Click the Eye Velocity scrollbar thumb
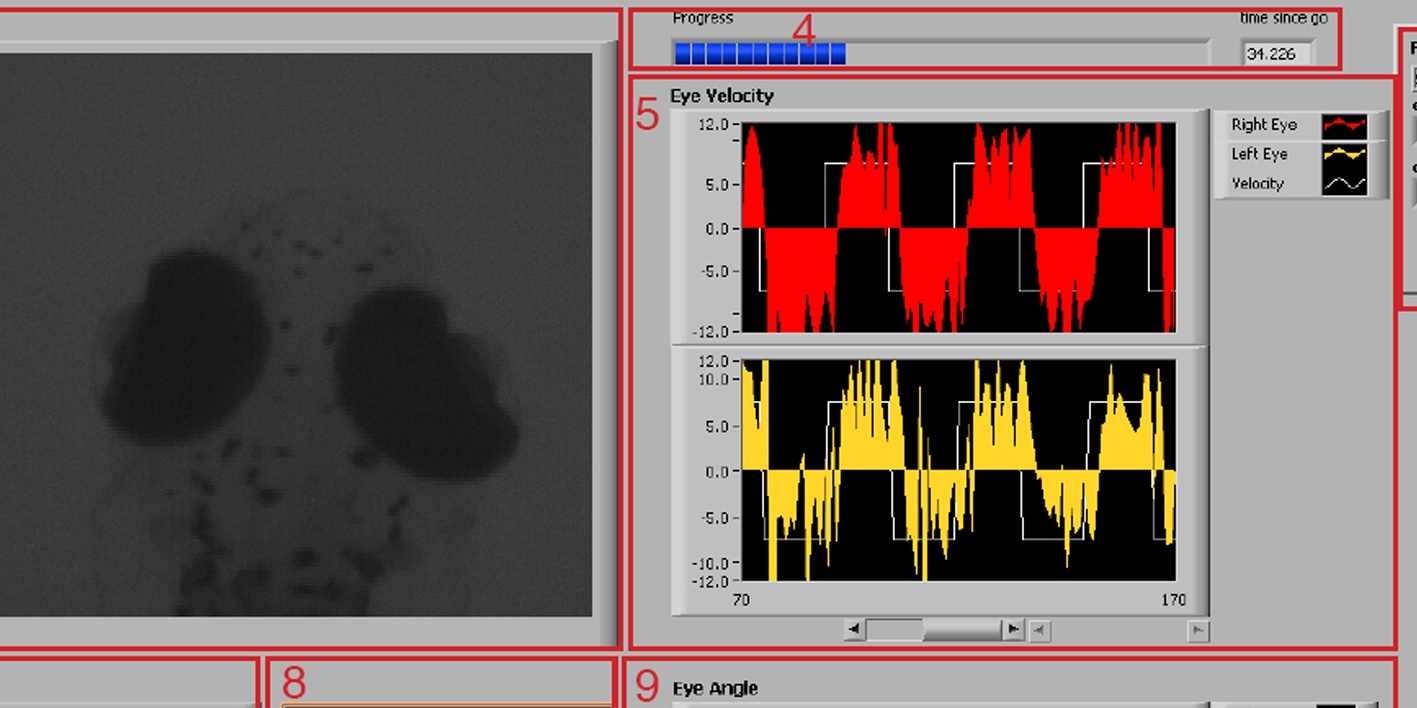1417x708 pixels. click(895, 629)
